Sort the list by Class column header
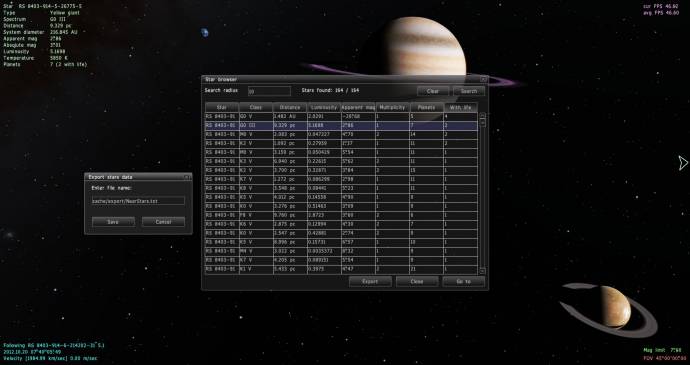The image size is (690, 365). pos(256,107)
